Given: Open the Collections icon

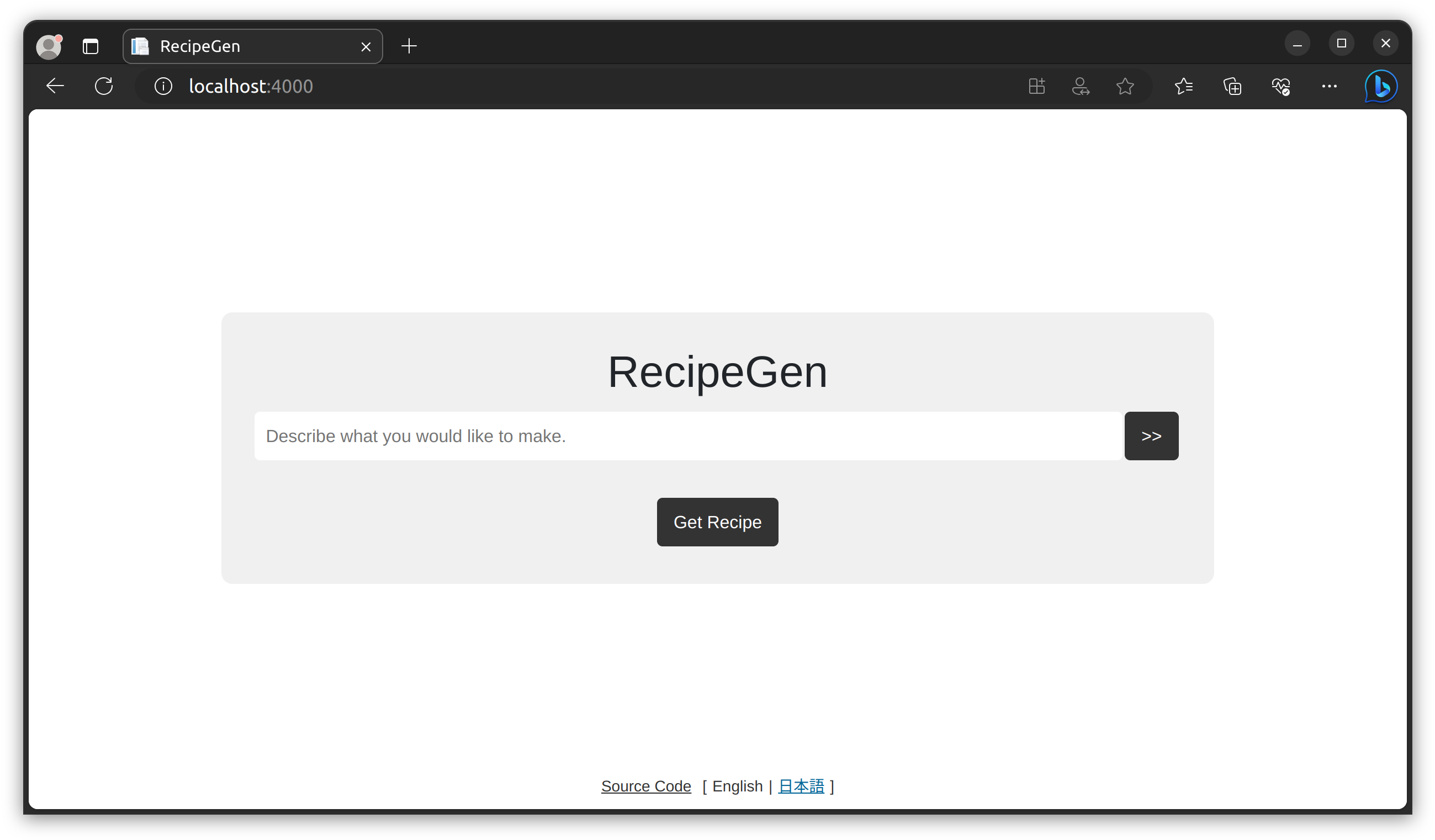Looking at the screenshot, I should click(x=1232, y=87).
